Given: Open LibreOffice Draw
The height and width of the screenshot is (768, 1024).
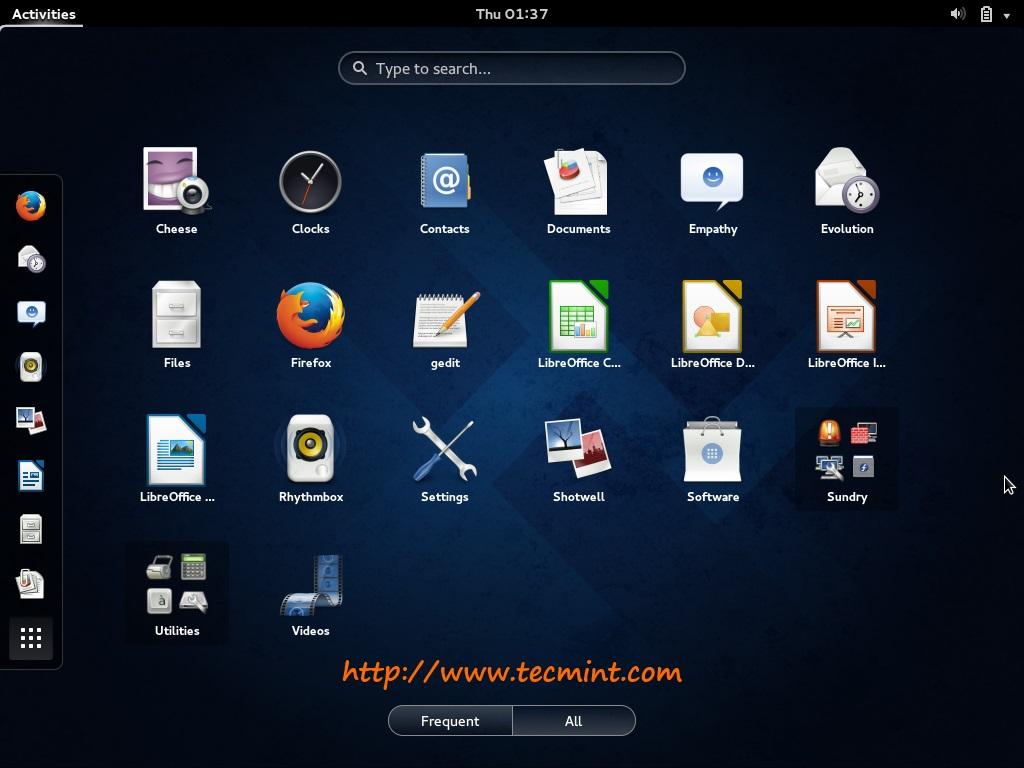Looking at the screenshot, I should click(x=712, y=325).
